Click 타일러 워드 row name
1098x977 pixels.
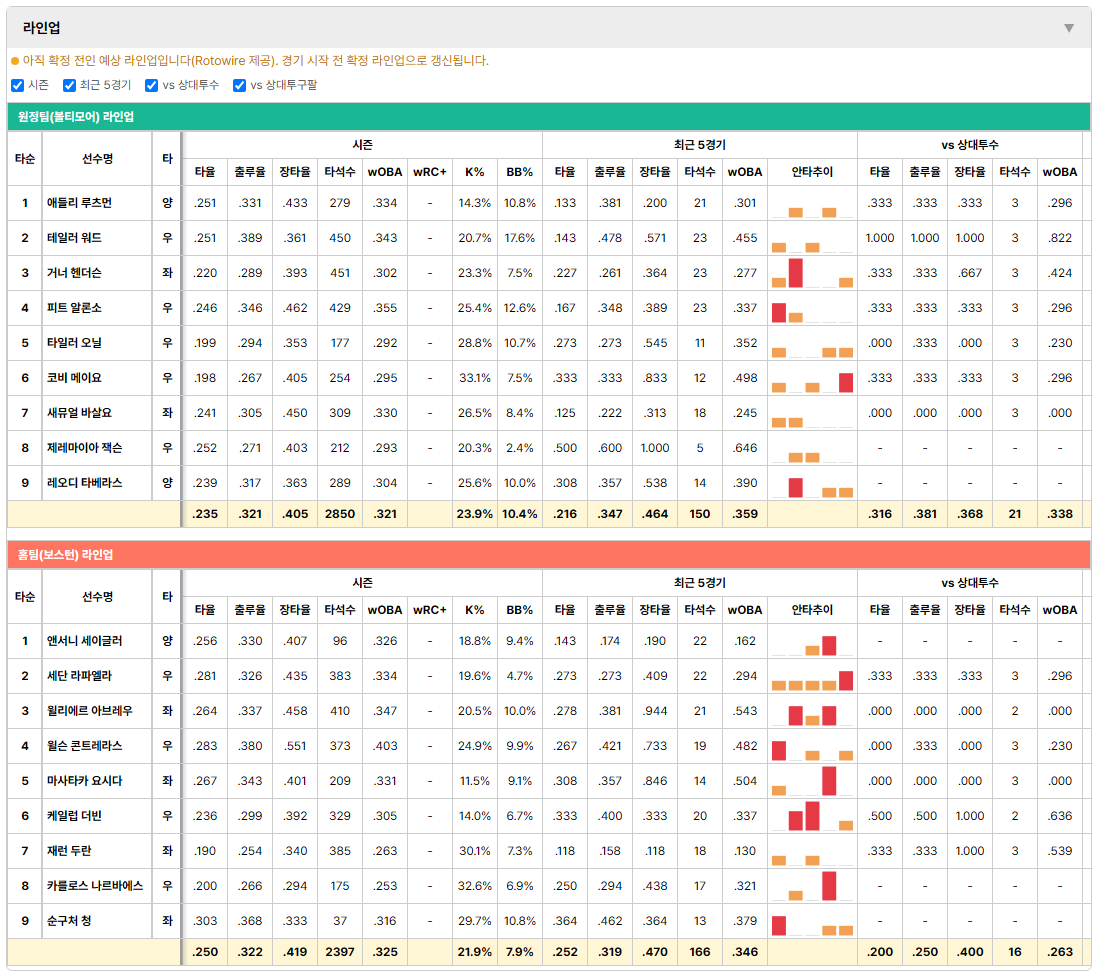[74, 238]
